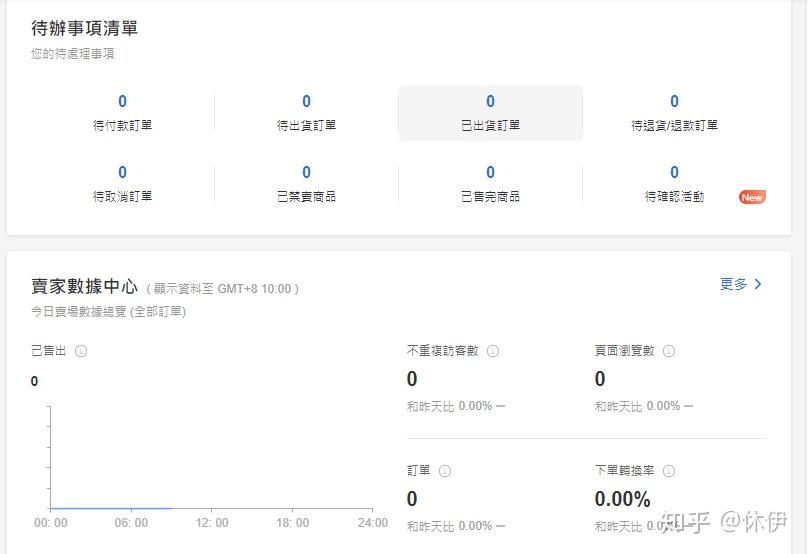Open 待退貨/退款訂單 list
808x554 pixels.
click(674, 112)
